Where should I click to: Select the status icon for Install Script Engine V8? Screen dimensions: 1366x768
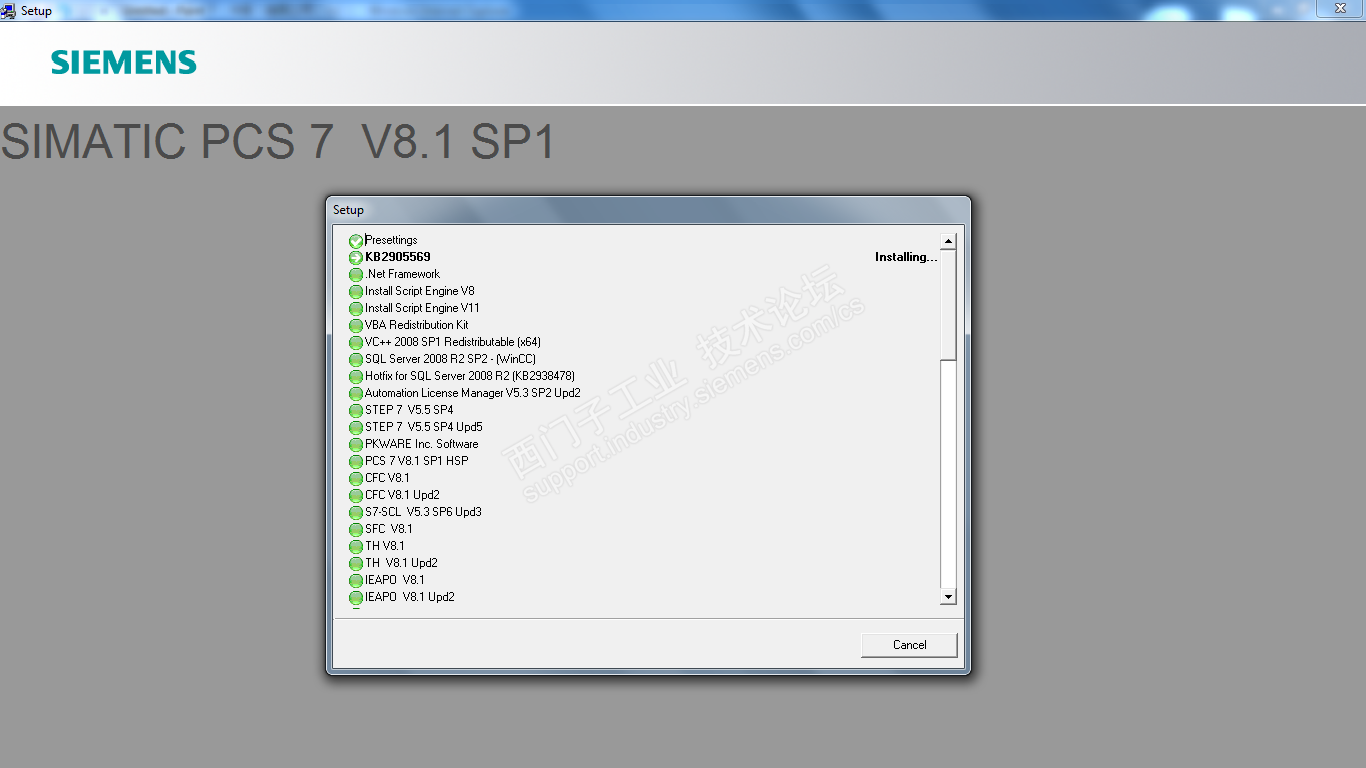click(356, 292)
